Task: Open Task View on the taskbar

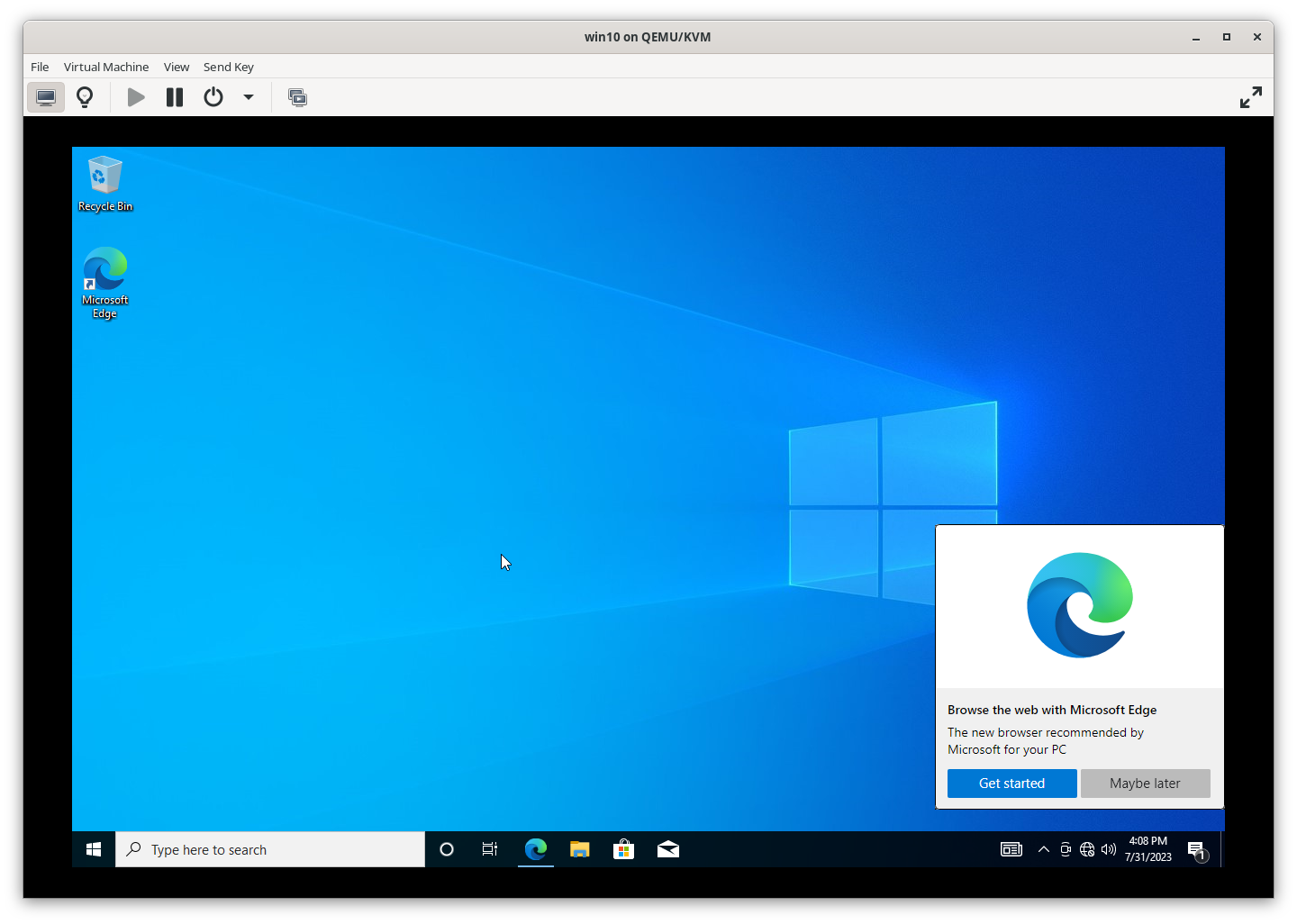Action: point(490,849)
